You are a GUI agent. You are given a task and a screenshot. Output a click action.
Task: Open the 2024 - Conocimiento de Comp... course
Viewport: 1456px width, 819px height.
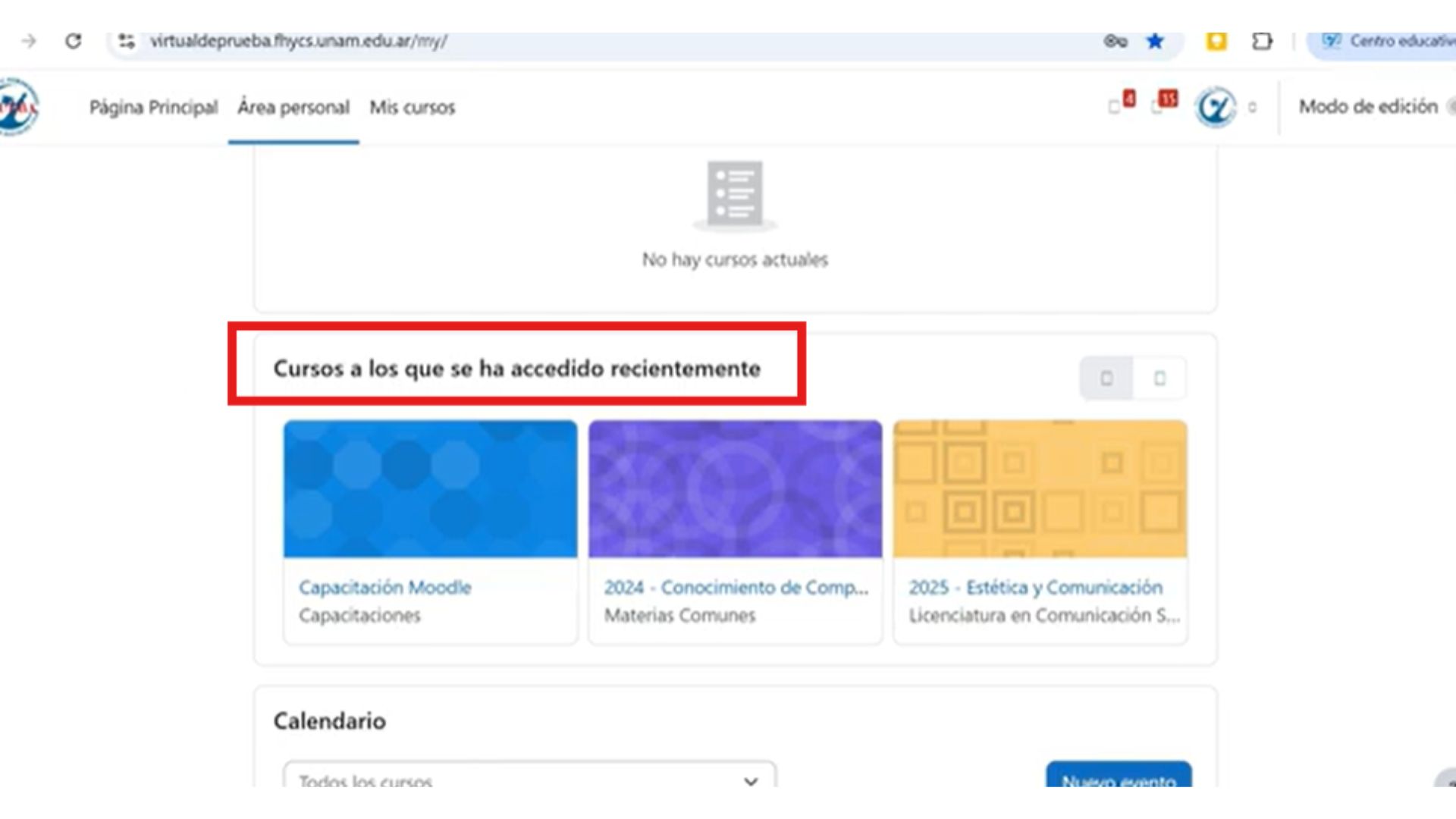[x=736, y=588]
